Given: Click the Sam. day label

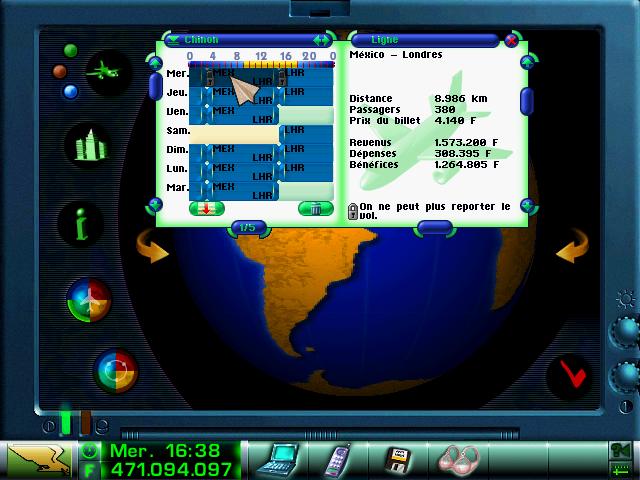Looking at the screenshot, I should point(178,131).
